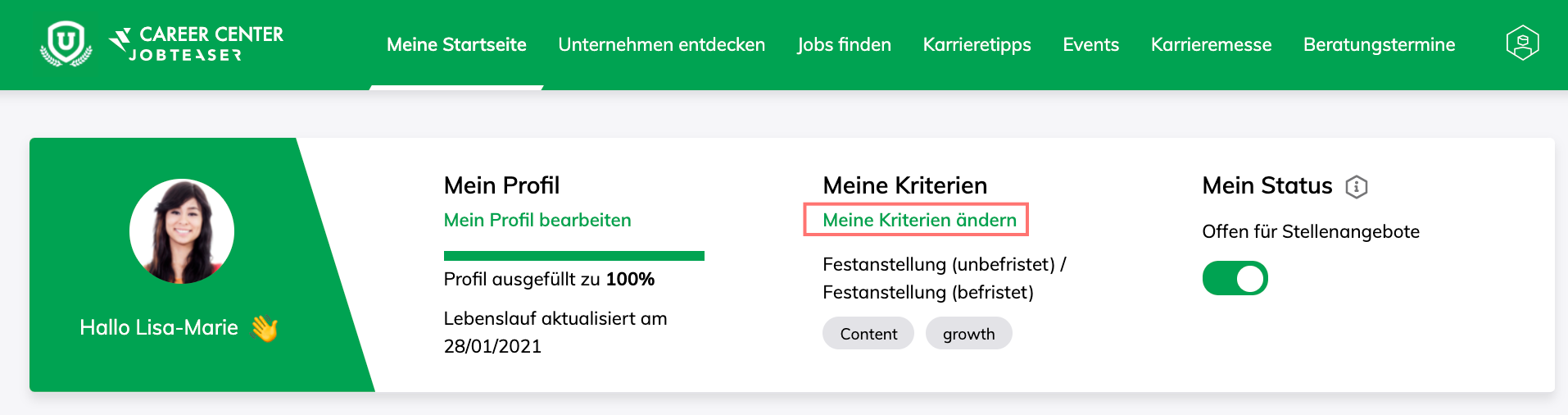
Task: Go to Unternehmen entdecken
Action: pyautogui.click(x=662, y=44)
